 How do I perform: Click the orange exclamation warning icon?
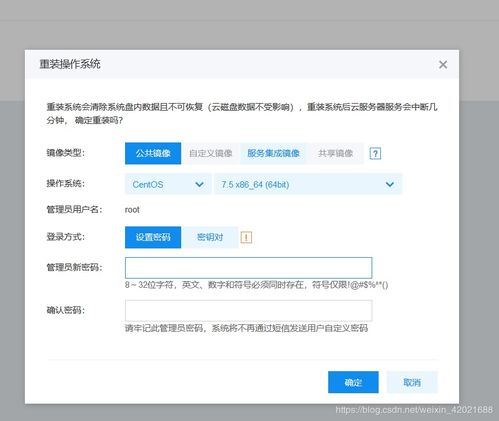[x=246, y=237]
